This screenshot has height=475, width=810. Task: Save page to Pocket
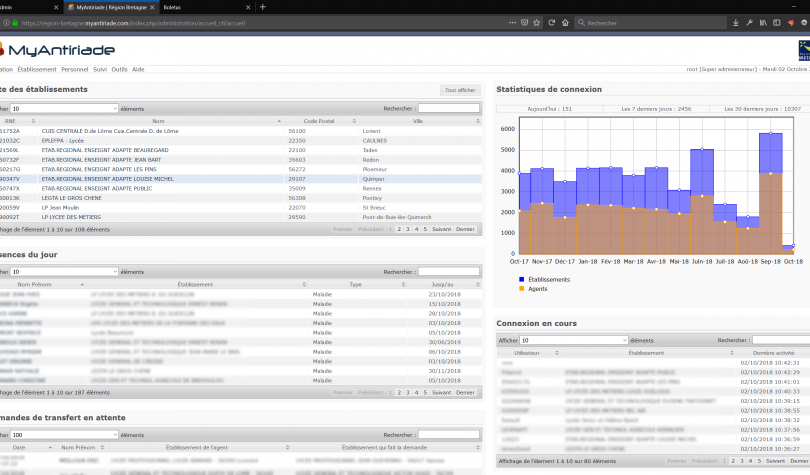pyautogui.click(x=524, y=23)
